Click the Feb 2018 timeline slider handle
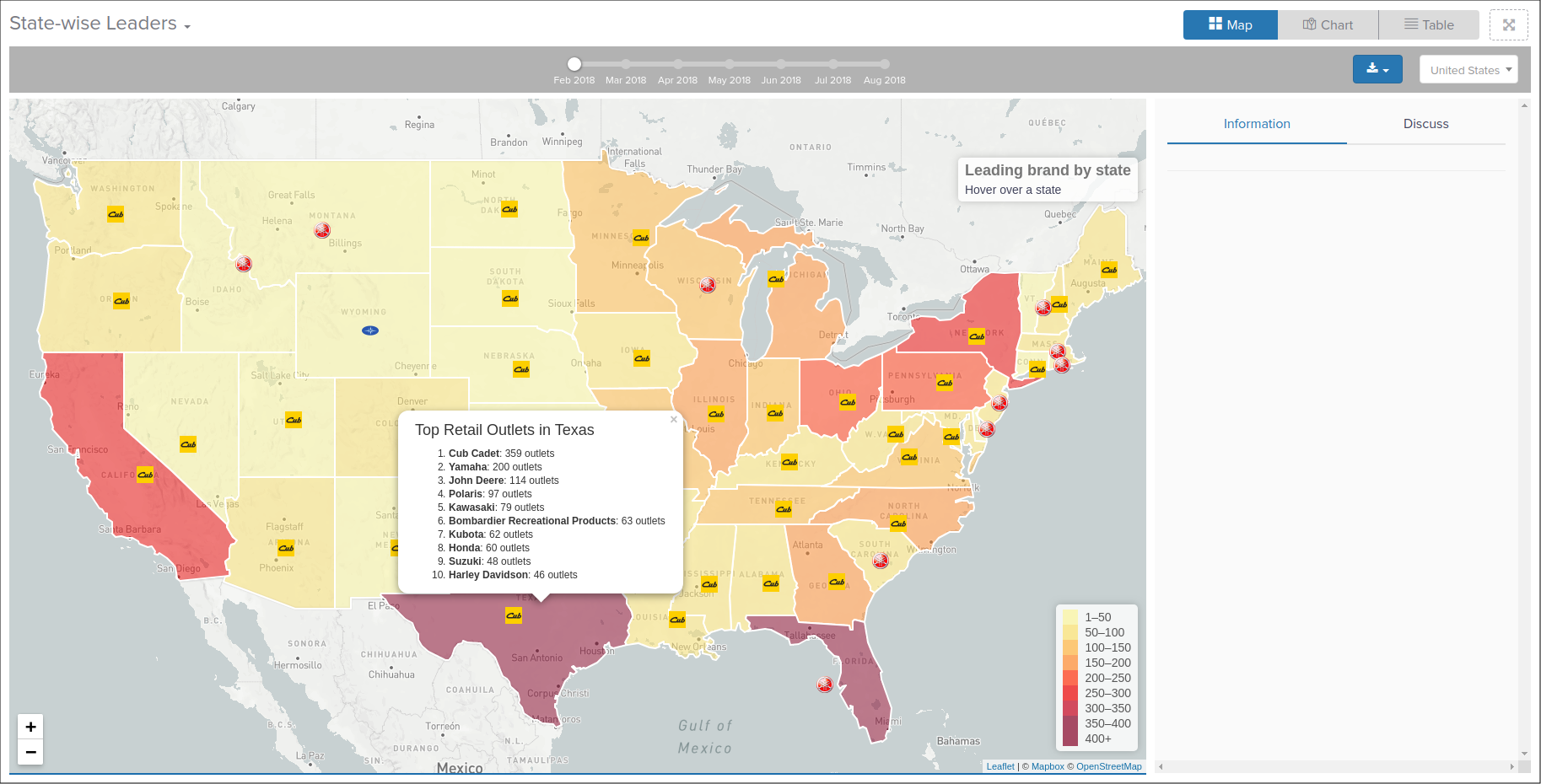The width and height of the screenshot is (1541, 784). (574, 64)
